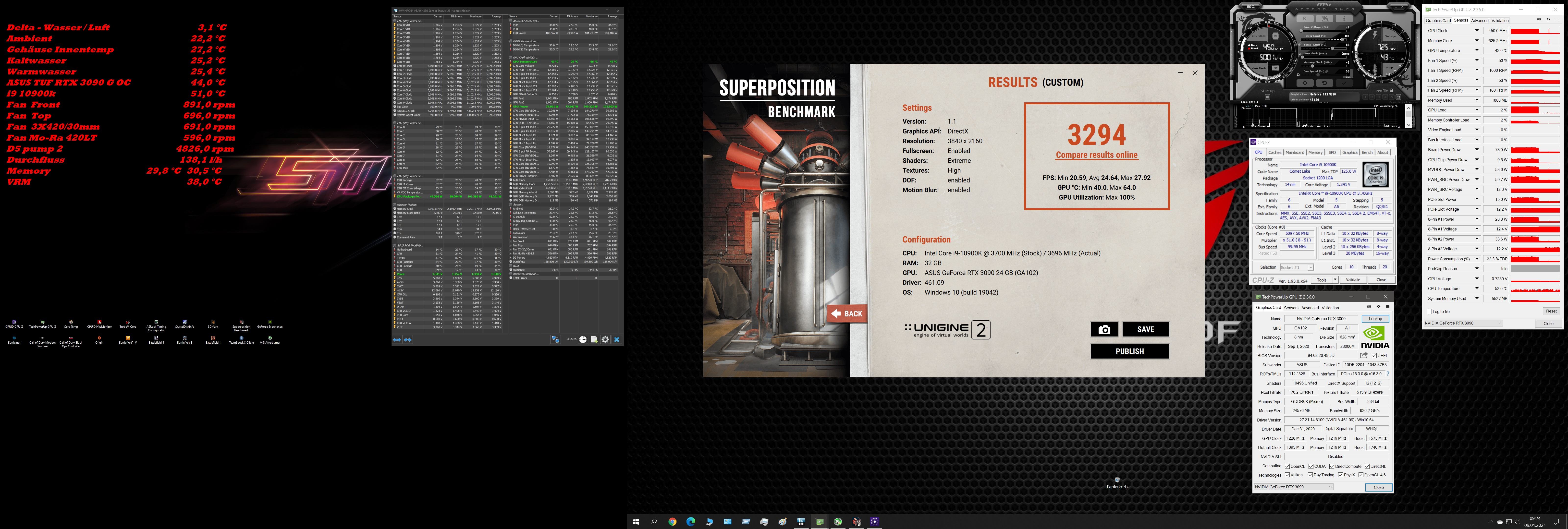The height and width of the screenshot is (529, 1568).
Task: Open GPU Clock sensor dropdown
Action: pos(1477,30)
